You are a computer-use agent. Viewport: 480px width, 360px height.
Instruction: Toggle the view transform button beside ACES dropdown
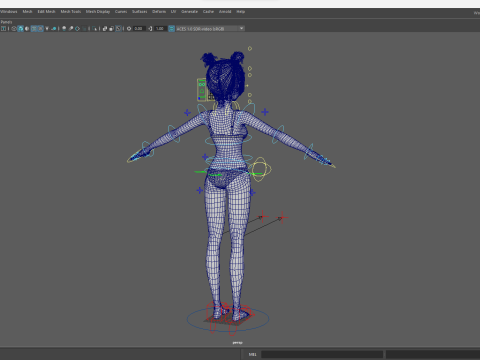[x=171, y=29]
